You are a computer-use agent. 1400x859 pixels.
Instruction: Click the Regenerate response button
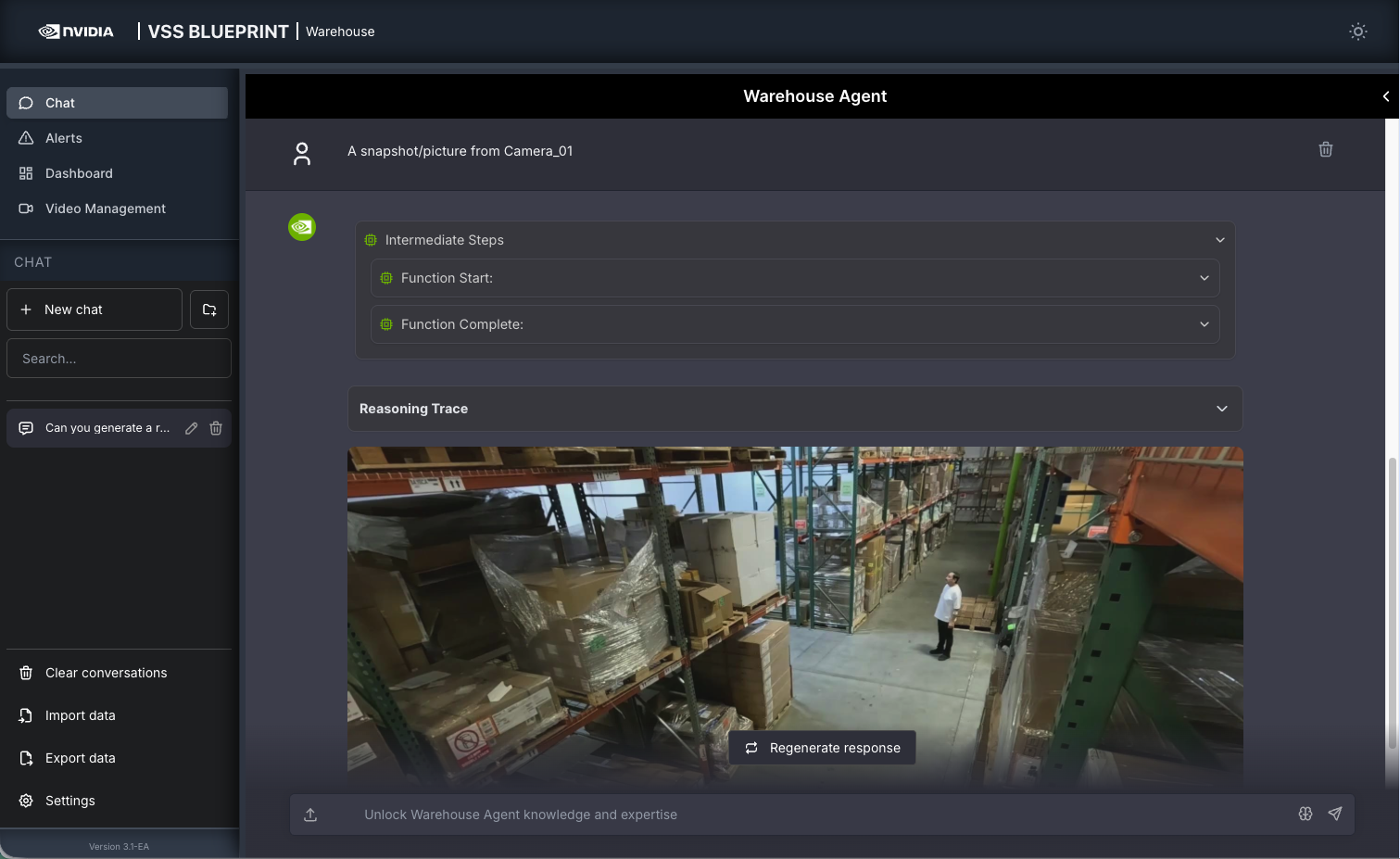tap(822, 748)
